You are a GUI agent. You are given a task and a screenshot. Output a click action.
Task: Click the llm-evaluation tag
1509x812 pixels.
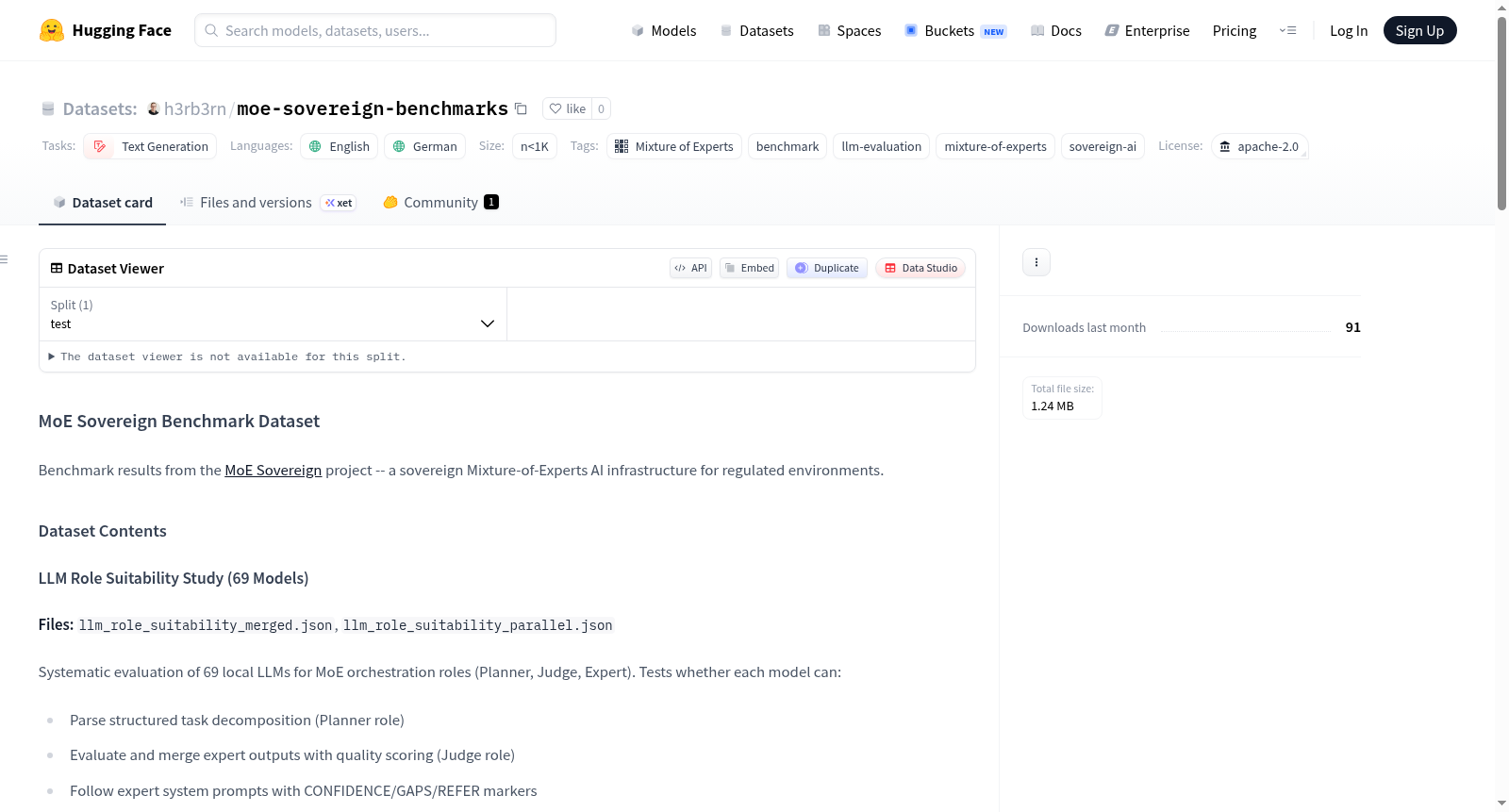(x=882, y=146)
